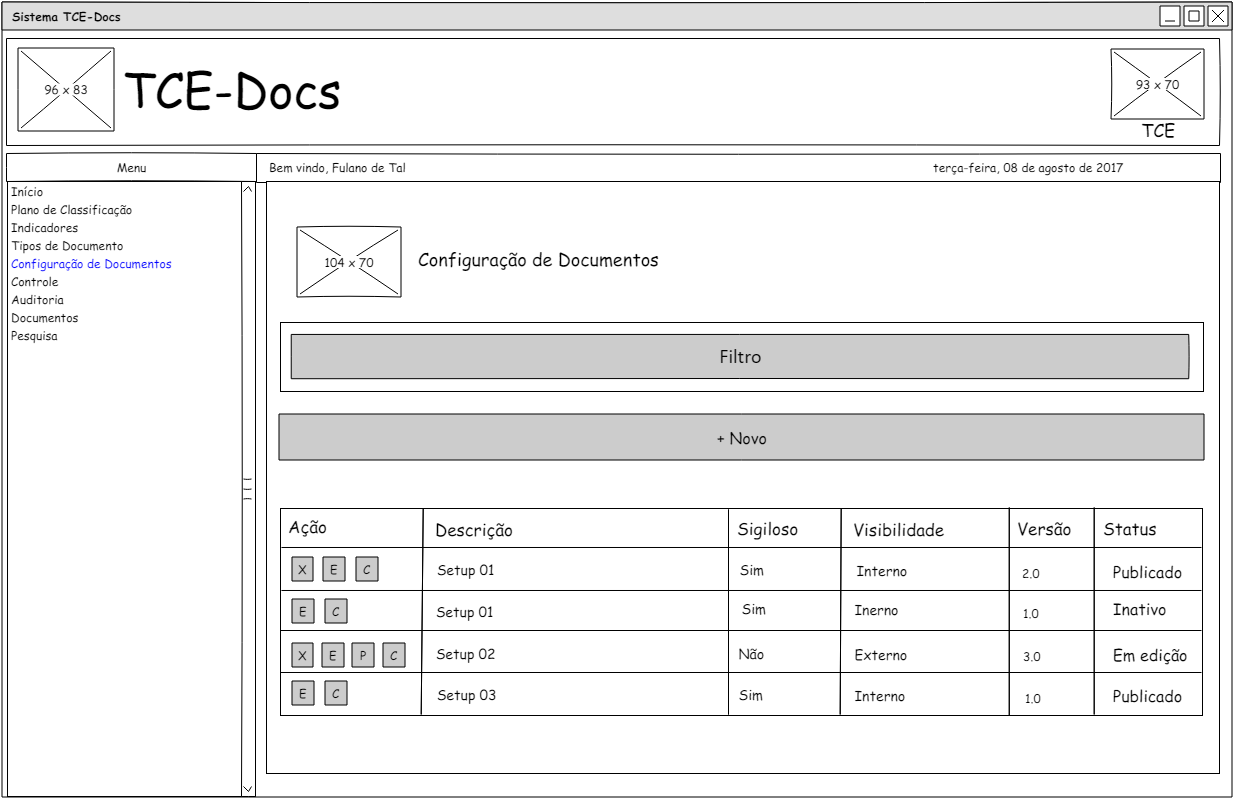Click the C button in the Setup 03 row
The height and width of the screenshot is (799, 1234).
[336, 694]
